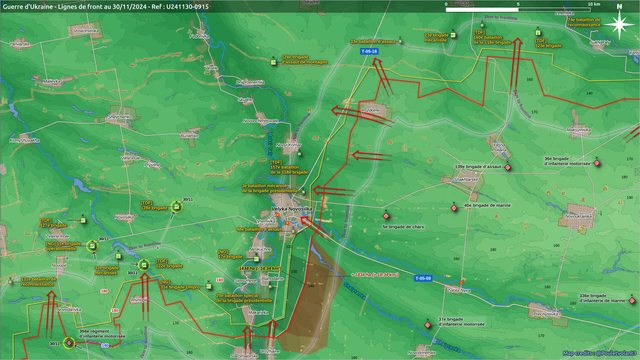The image size is (640, 360).
Task: Click the T-05-18 blue road sign
Action: pos(369,51)
